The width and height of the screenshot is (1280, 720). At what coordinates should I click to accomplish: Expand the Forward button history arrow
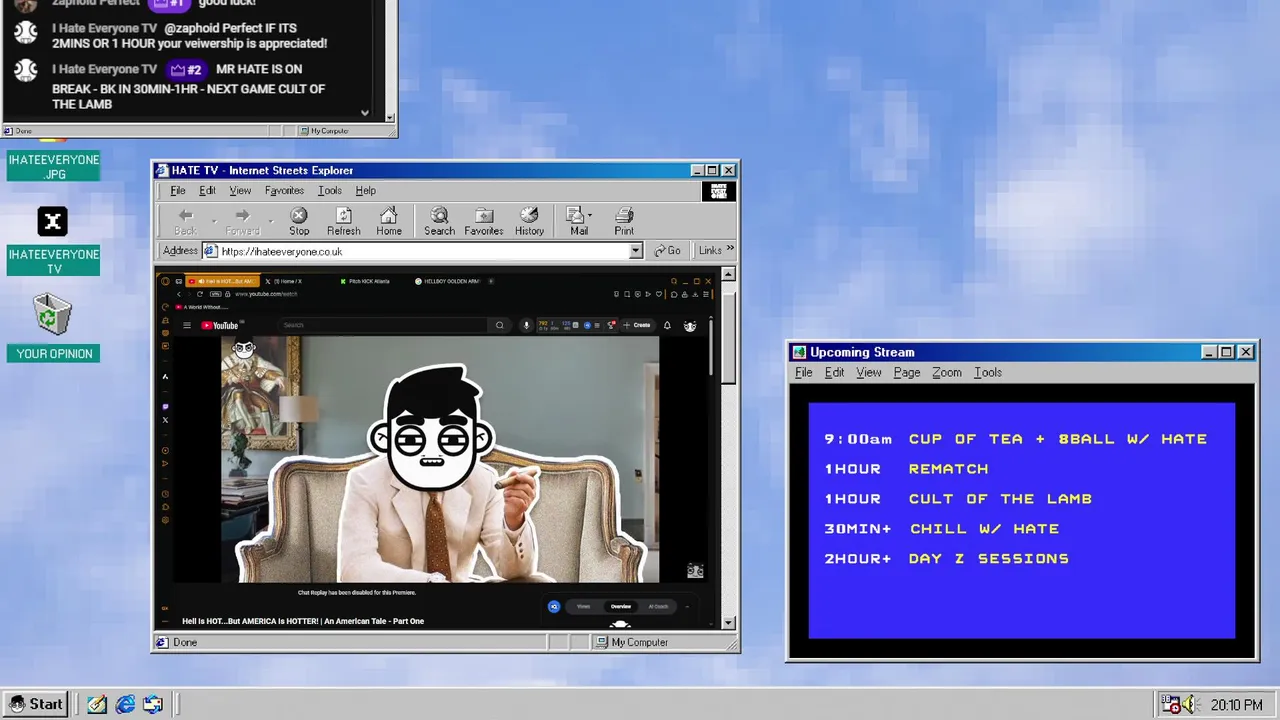click(x=270, y=221)
